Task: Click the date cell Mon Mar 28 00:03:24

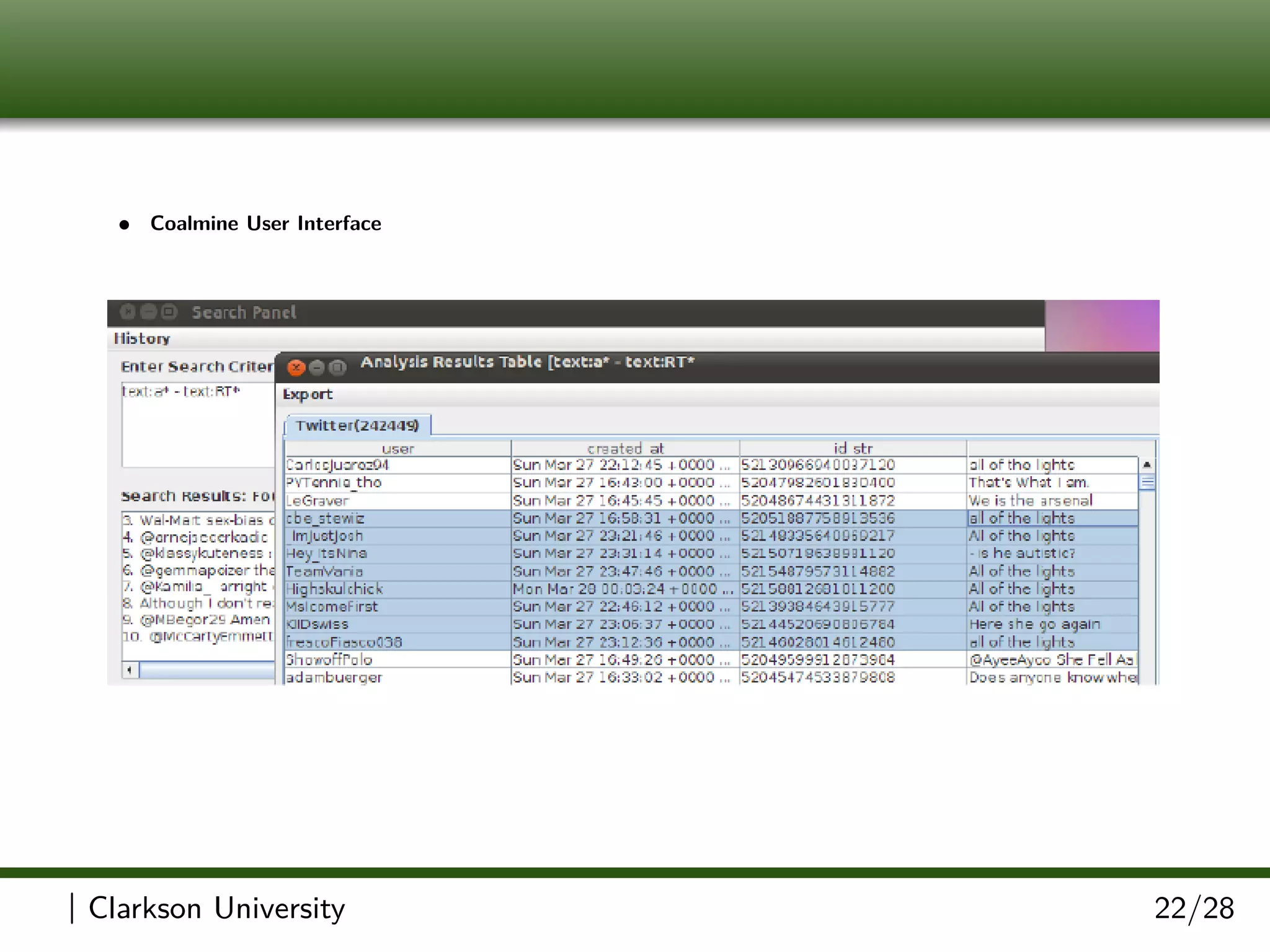Action: coord(625,589)
